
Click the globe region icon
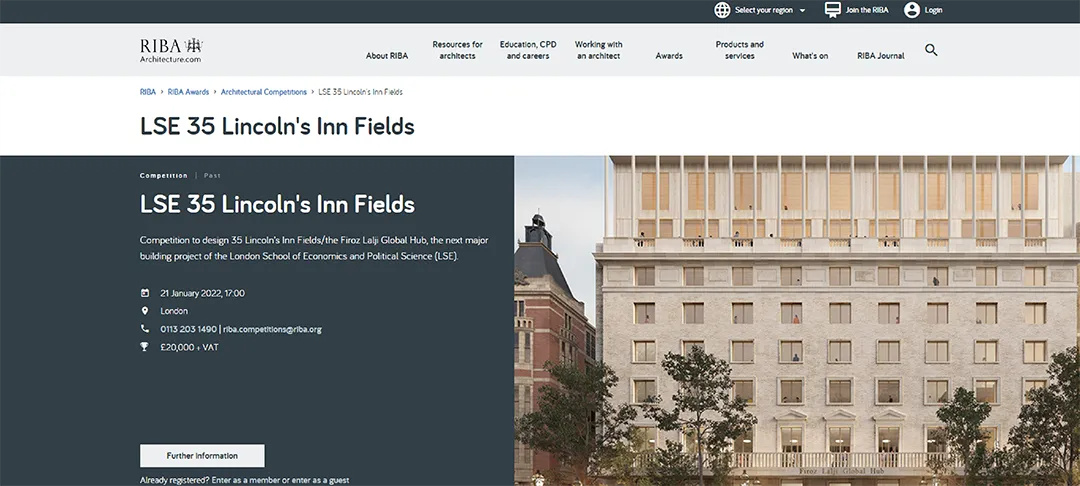722,10
